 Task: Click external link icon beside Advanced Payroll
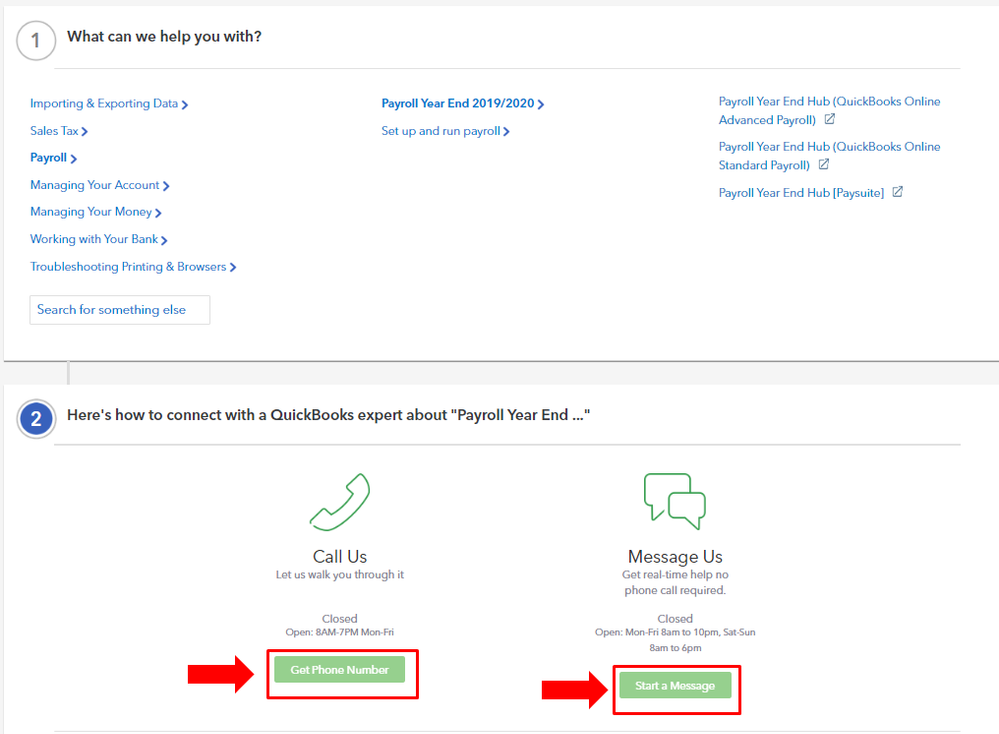[830, 119]
